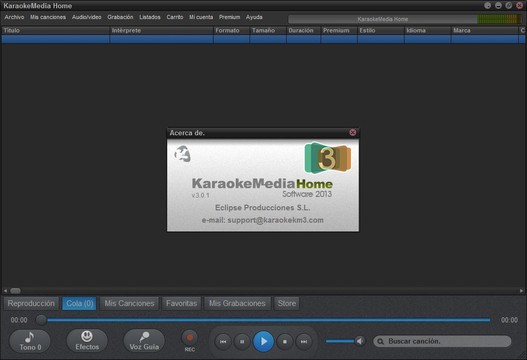
Task: Click the globe icon in the About dialog
Action: coord(183,154)
